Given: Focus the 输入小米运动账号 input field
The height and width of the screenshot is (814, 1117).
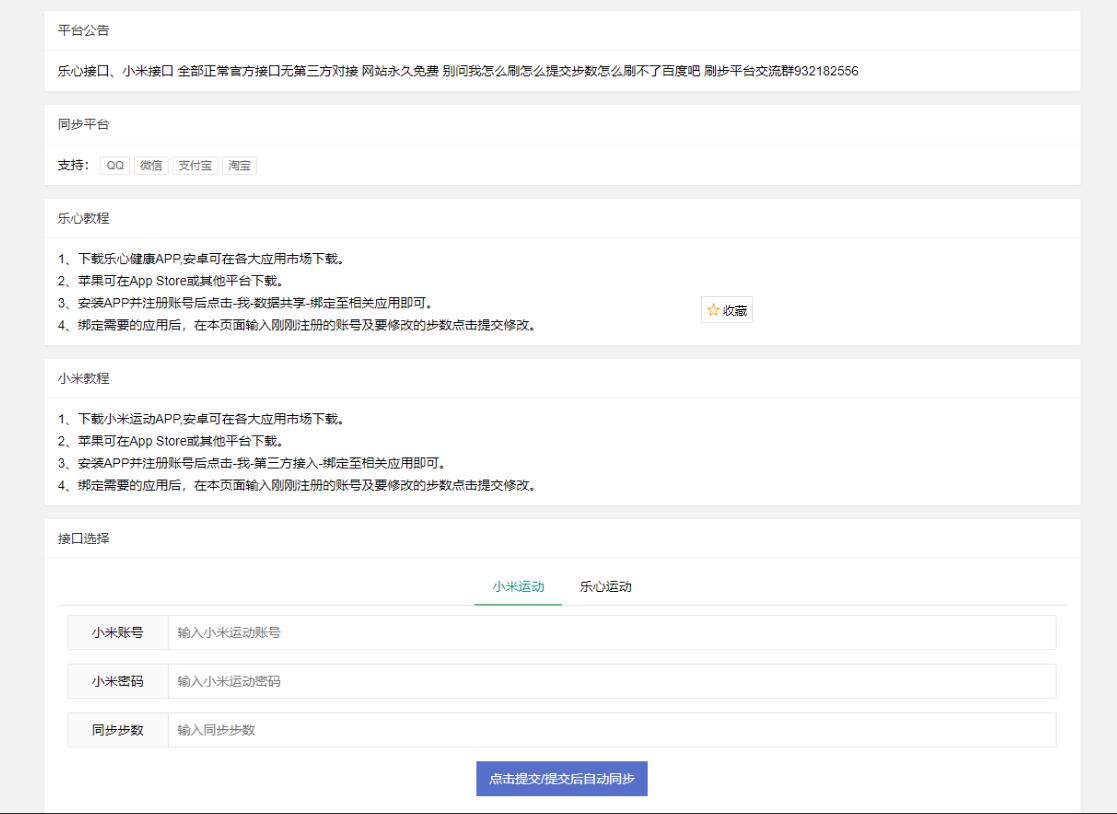Looking at the screenshot, I should click(x=611, y=633).
